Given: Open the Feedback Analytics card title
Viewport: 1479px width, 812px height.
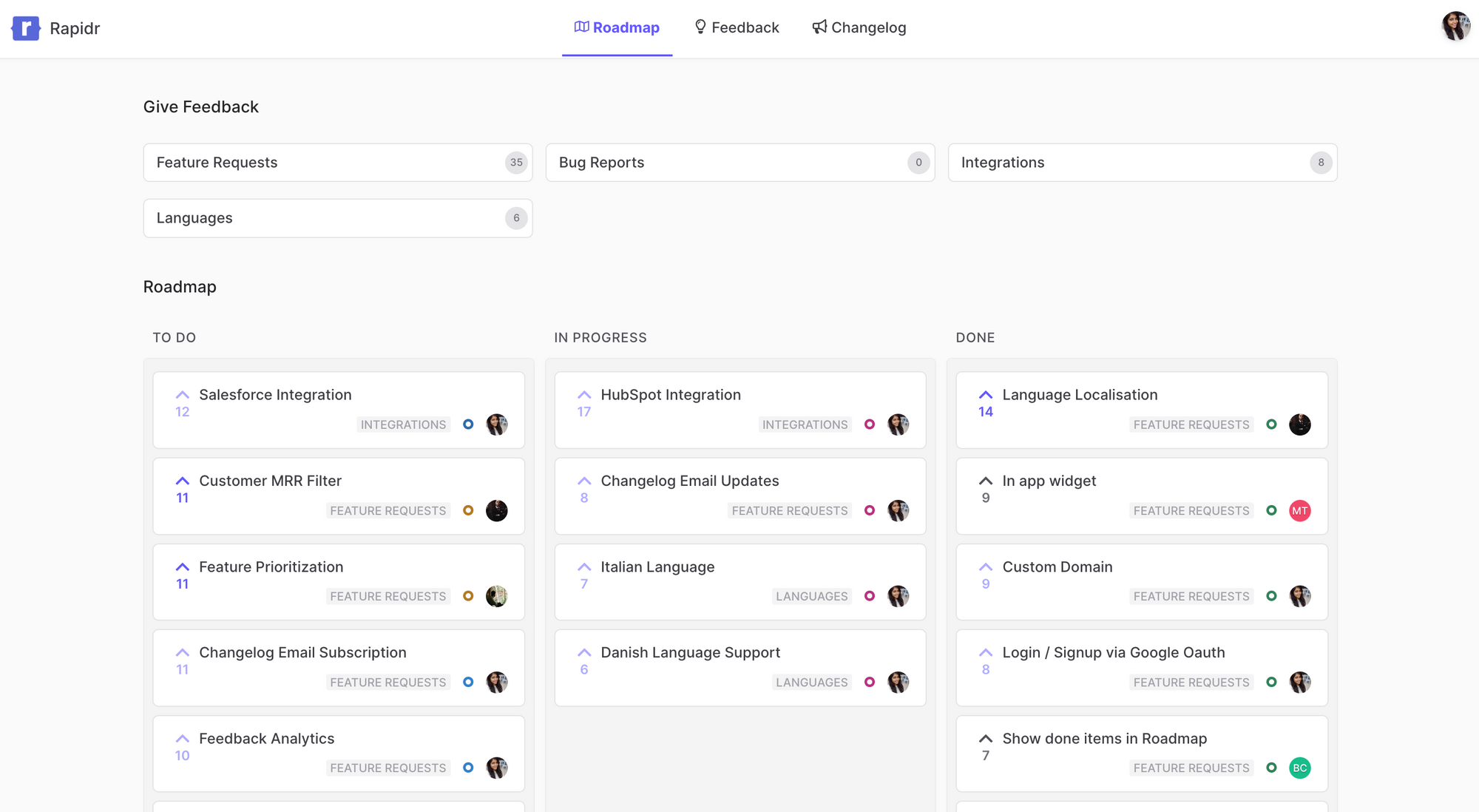Looking at the screenshot, I should (266, 739).
